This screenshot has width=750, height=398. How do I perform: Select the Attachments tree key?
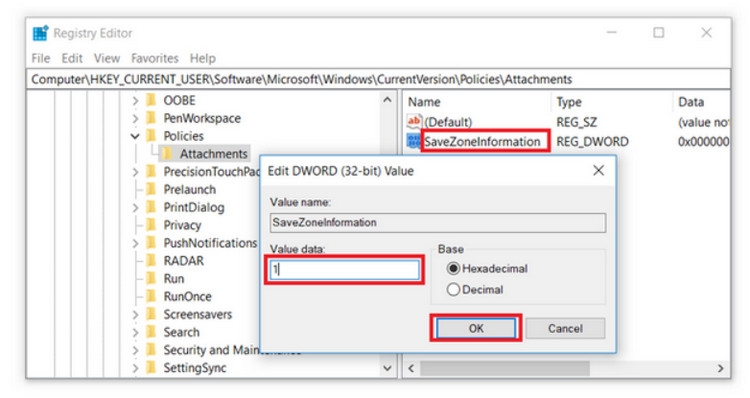[213, 154]
